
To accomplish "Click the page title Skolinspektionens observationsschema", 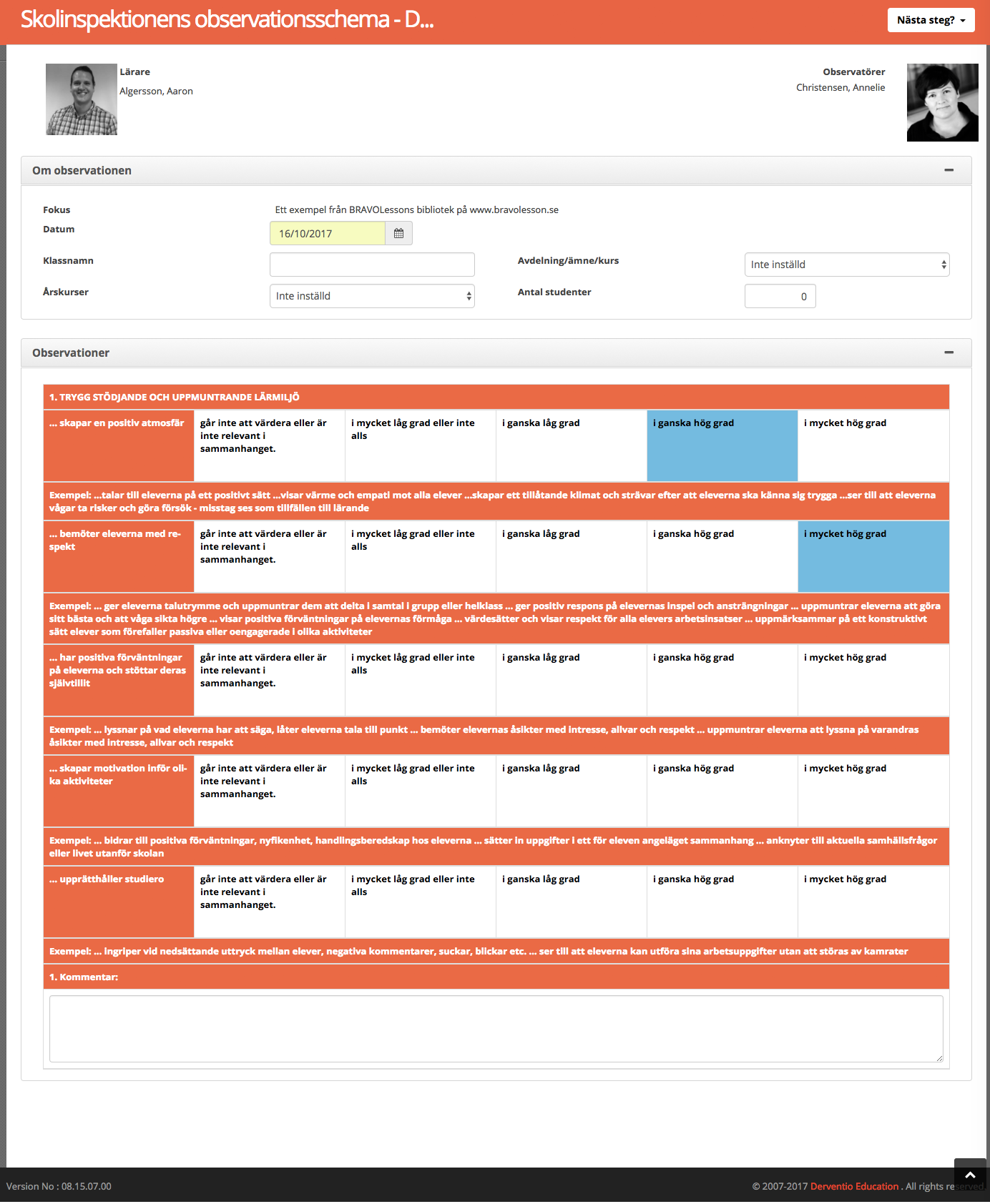I will [x=227, y=19].
